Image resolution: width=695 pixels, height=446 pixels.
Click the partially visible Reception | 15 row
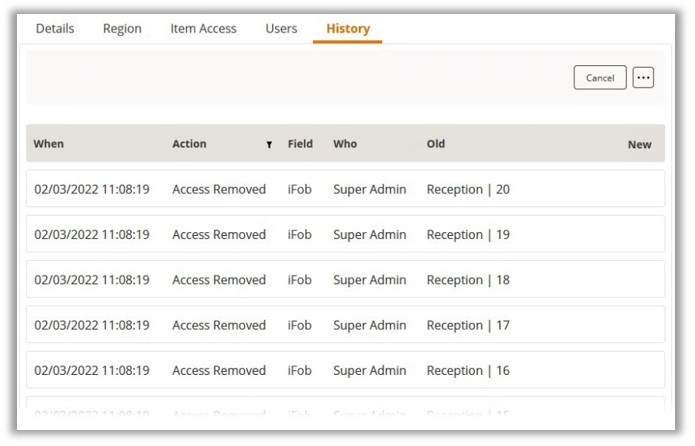345,413
